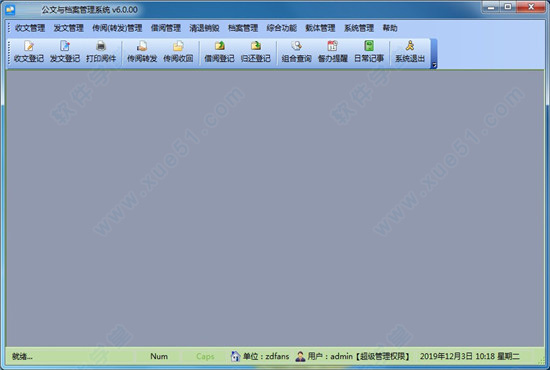Open 日常记事 notebook icon
The image size is (550, 370).
(369, 52)
